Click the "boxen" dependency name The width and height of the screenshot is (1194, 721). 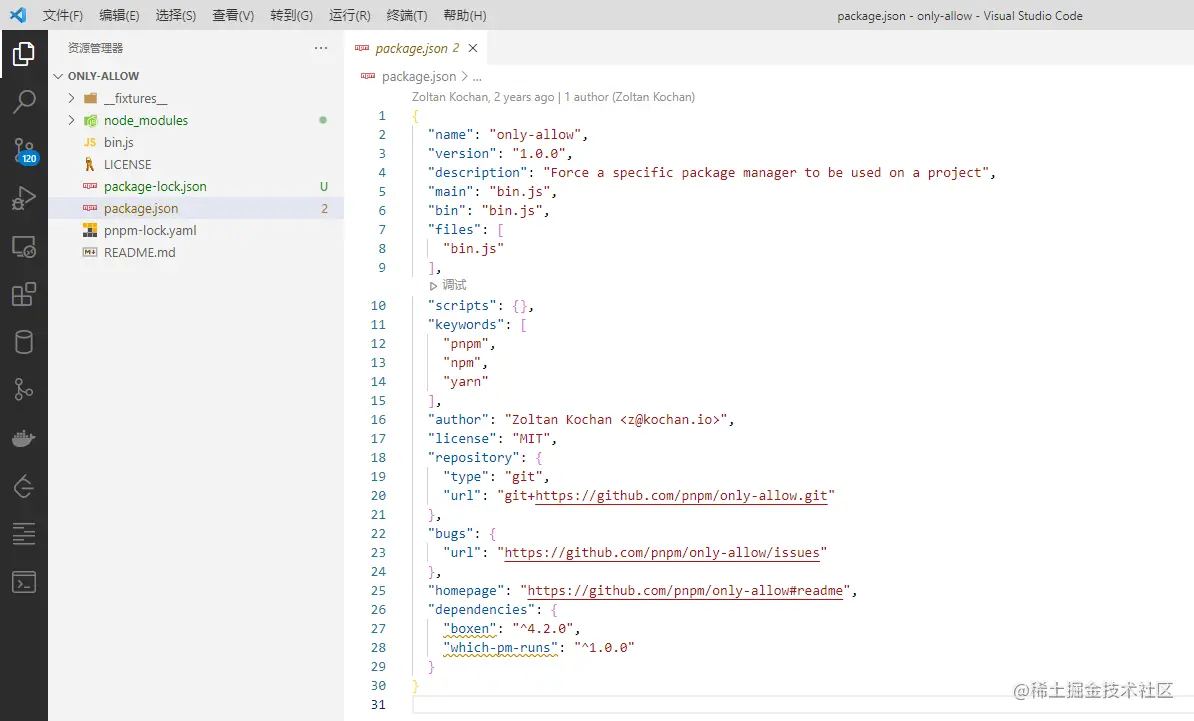point(469,629)
